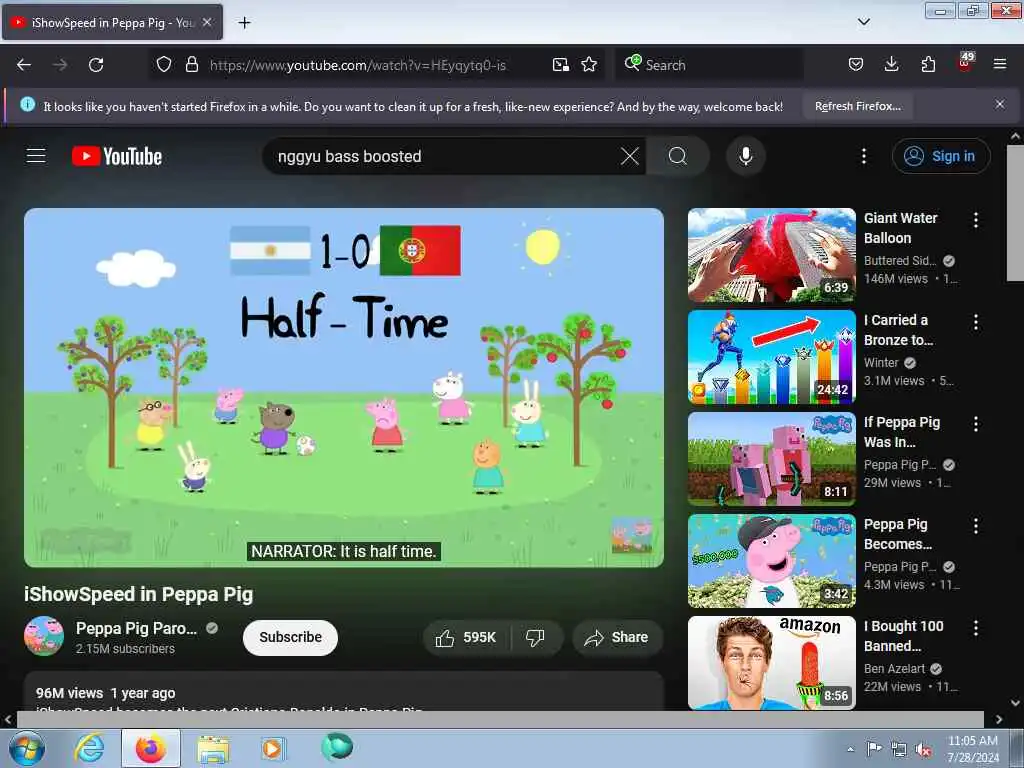Open the extension icon with 49 badge
The width and height of the screenshot is (1024, 768).
tap(965, 63)
